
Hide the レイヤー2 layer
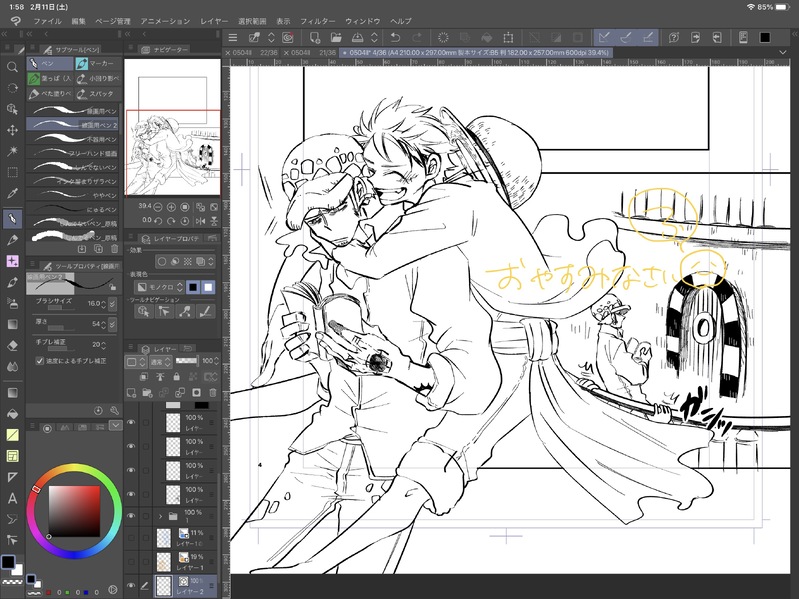[x=131, y=586]
